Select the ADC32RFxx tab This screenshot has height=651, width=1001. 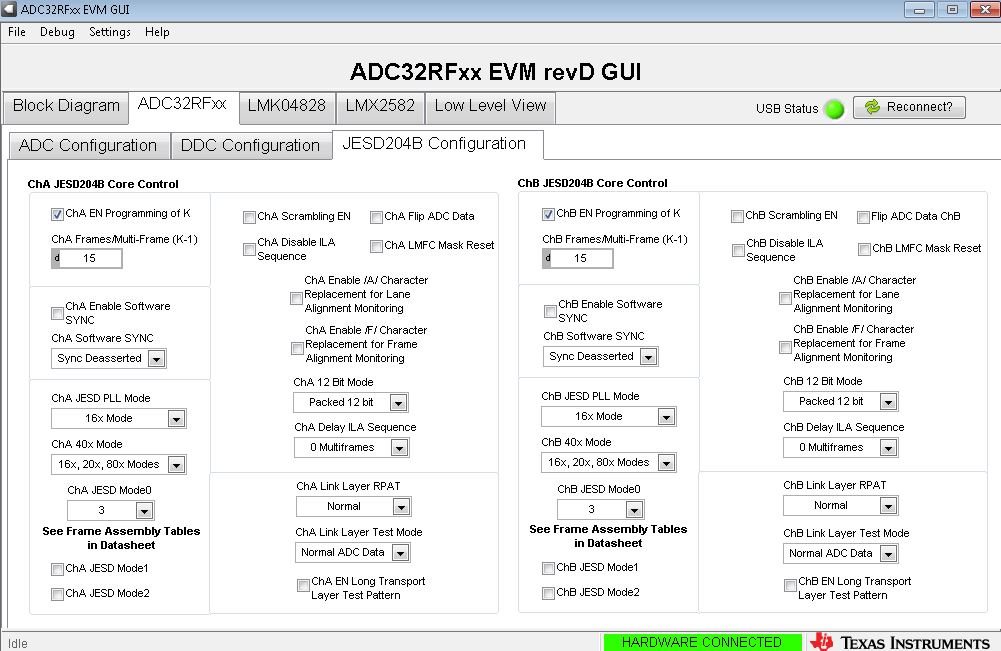183,104
